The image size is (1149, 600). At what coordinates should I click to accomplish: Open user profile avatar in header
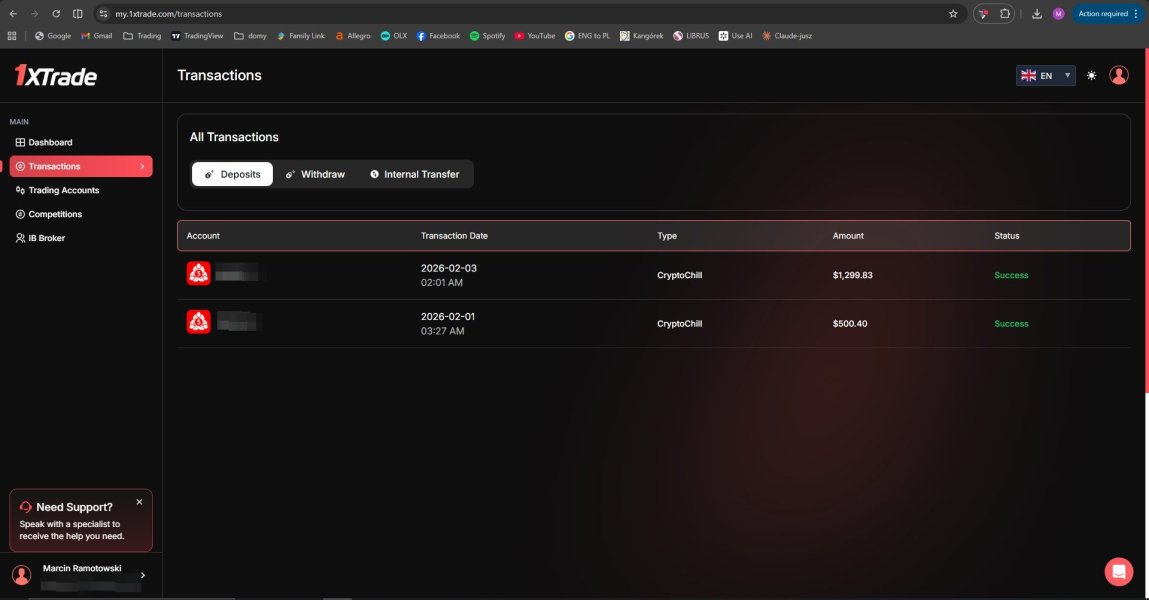[x=1119, y=76]
